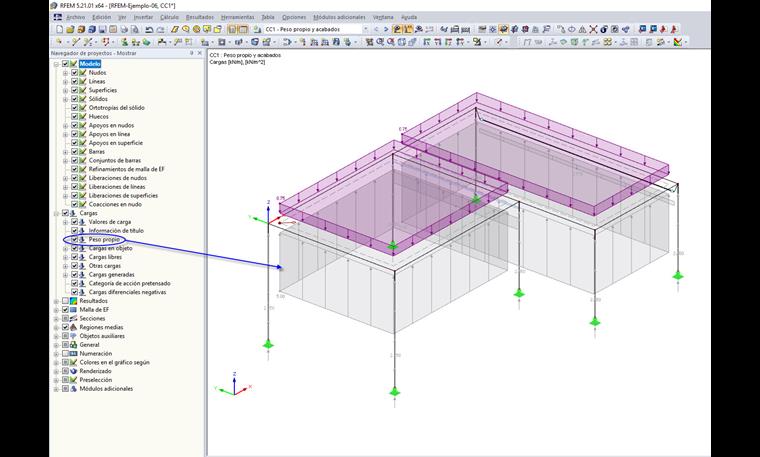The width and height of the screenshot is (760, 457).
Task: Click the Secciones icon in navigator
Action: tap(74, 318)
